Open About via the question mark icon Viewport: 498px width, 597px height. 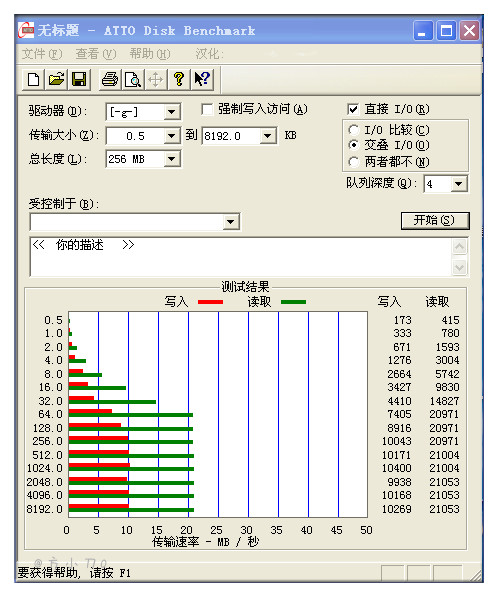pos(179,80)
